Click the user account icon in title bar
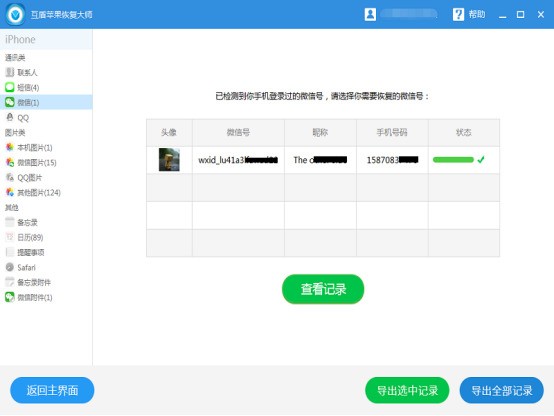 [x=370, y=14]
